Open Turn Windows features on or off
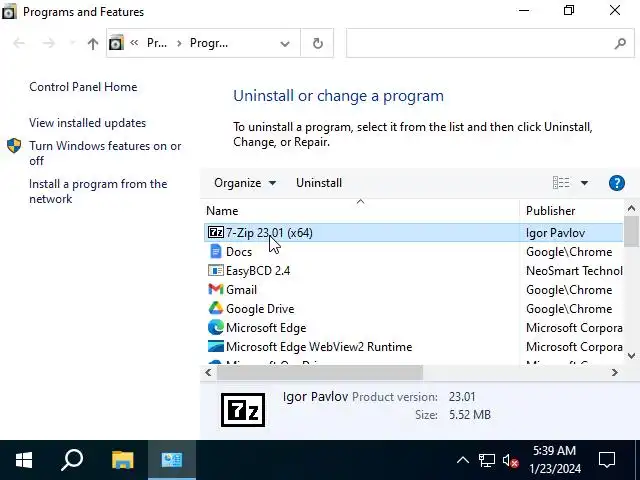This screenshot has width=640, height=480. [105, 153]
